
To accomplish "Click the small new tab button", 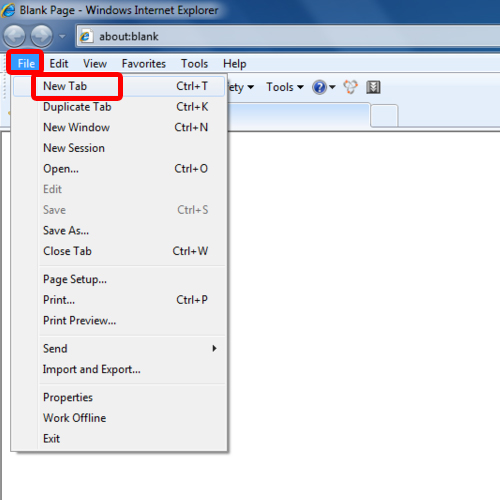I will pyautogui.click(x=384, y=116).
